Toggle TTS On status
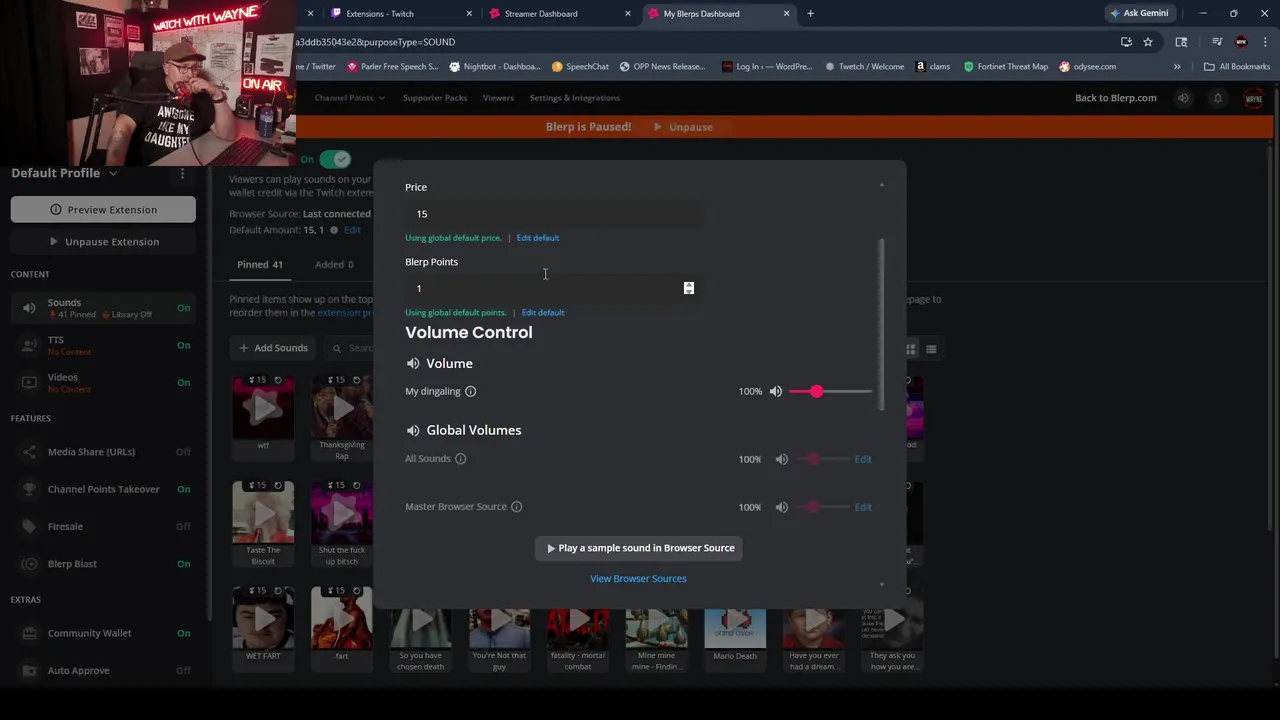 [183, 345]
